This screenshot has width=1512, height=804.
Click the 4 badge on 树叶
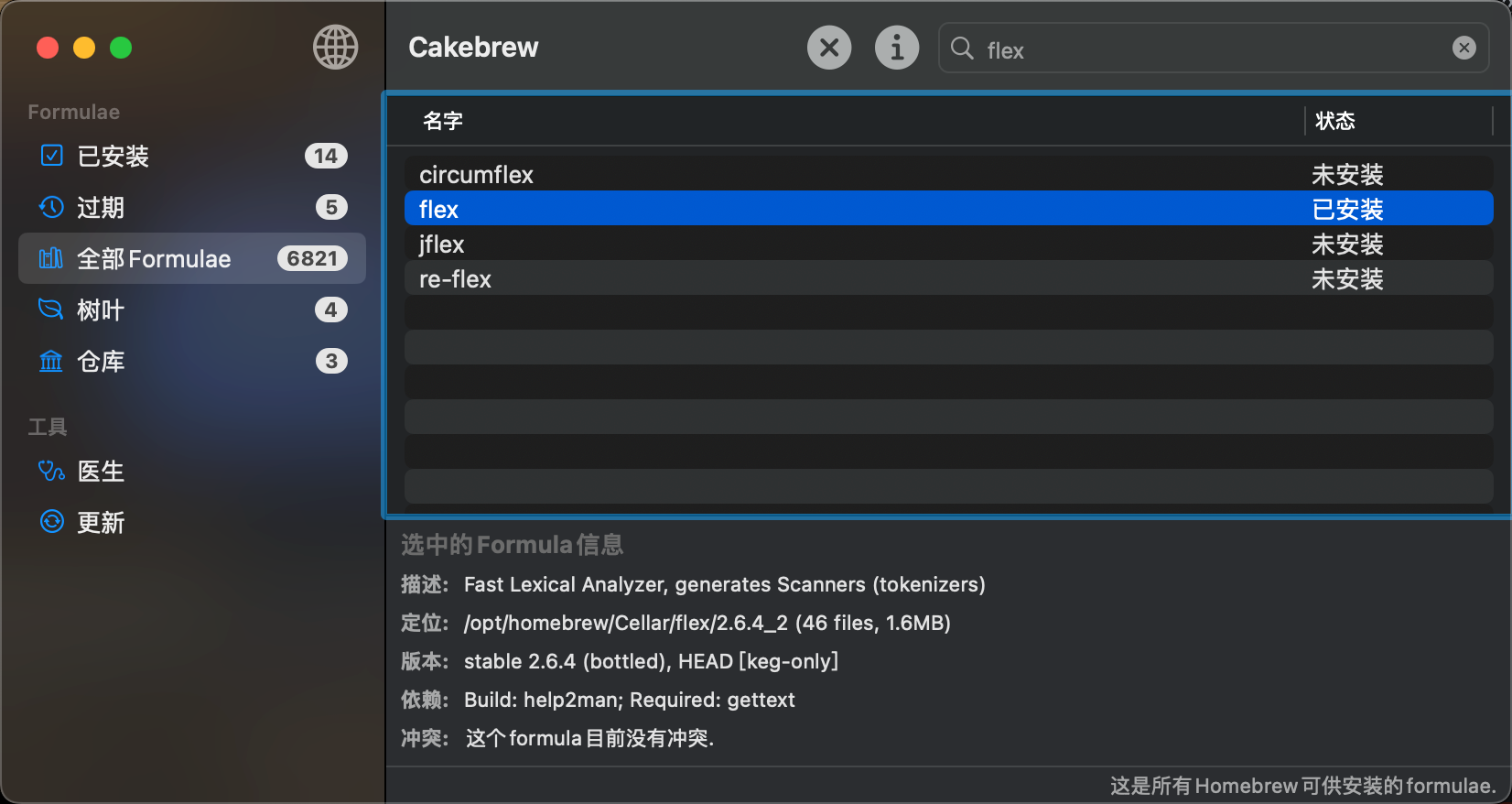click(331, 310)
